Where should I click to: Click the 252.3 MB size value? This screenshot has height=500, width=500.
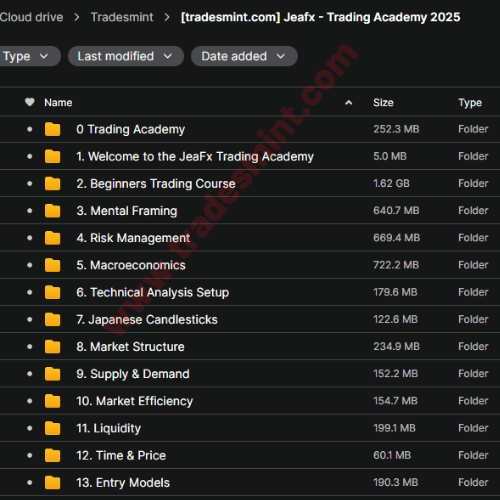point(396,129)
